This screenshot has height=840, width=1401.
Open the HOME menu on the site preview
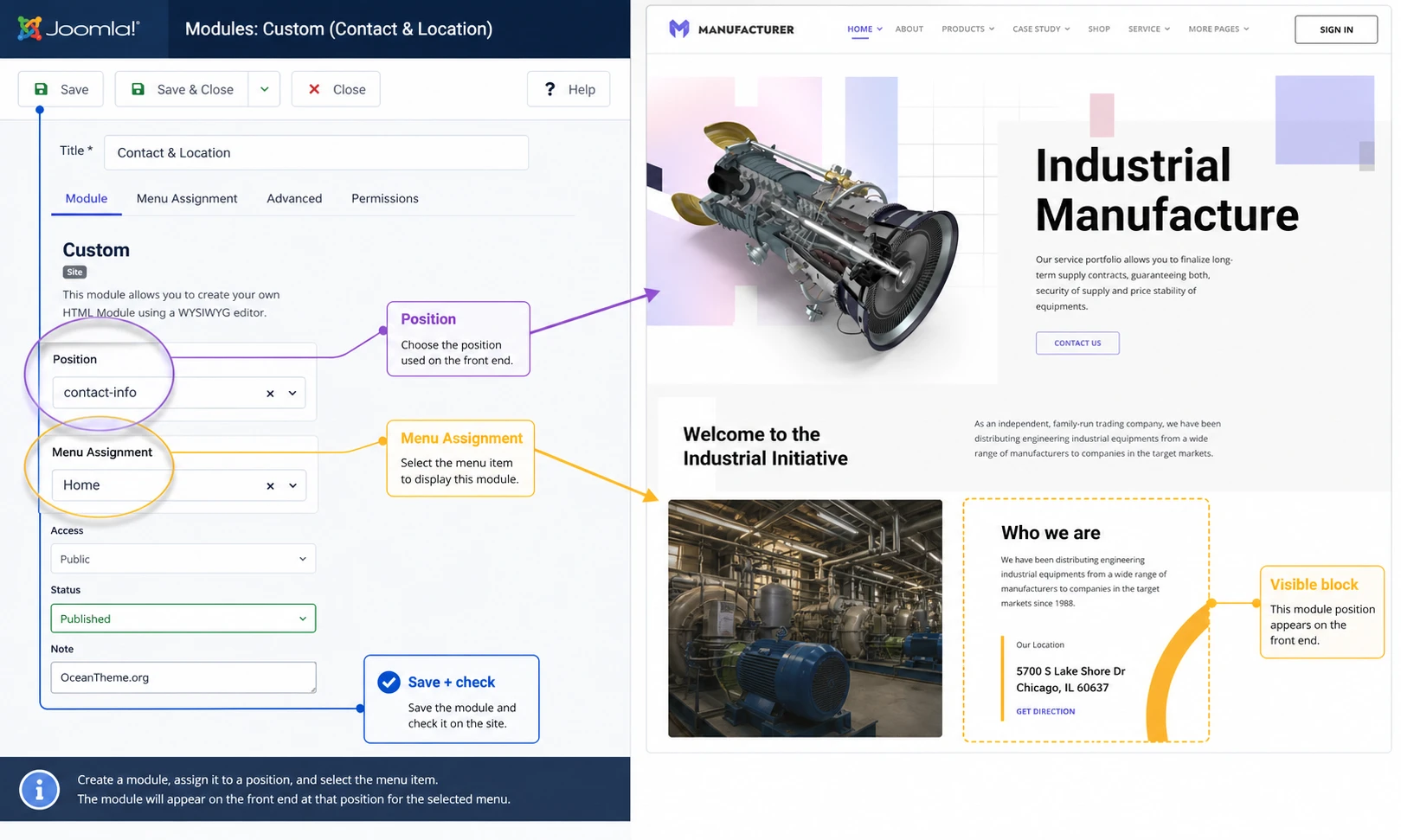pyautogui.click(x=864, y=29)
